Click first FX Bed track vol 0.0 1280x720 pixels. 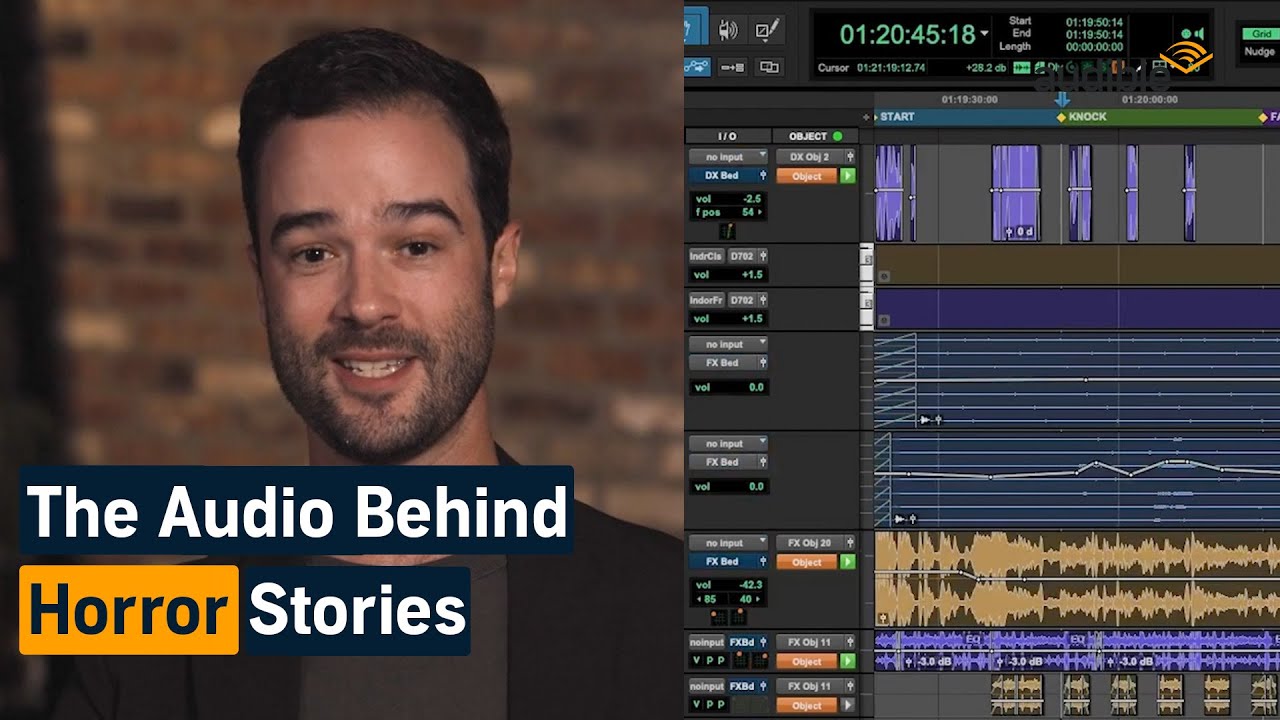coord(755,387)
